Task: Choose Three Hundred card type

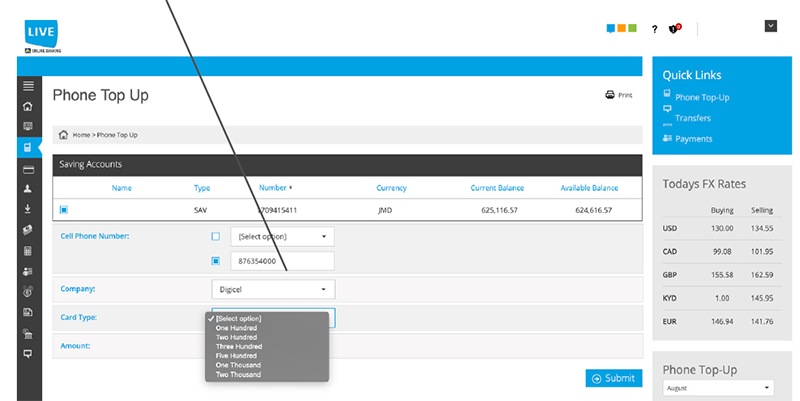Action: tap(239, 346)
